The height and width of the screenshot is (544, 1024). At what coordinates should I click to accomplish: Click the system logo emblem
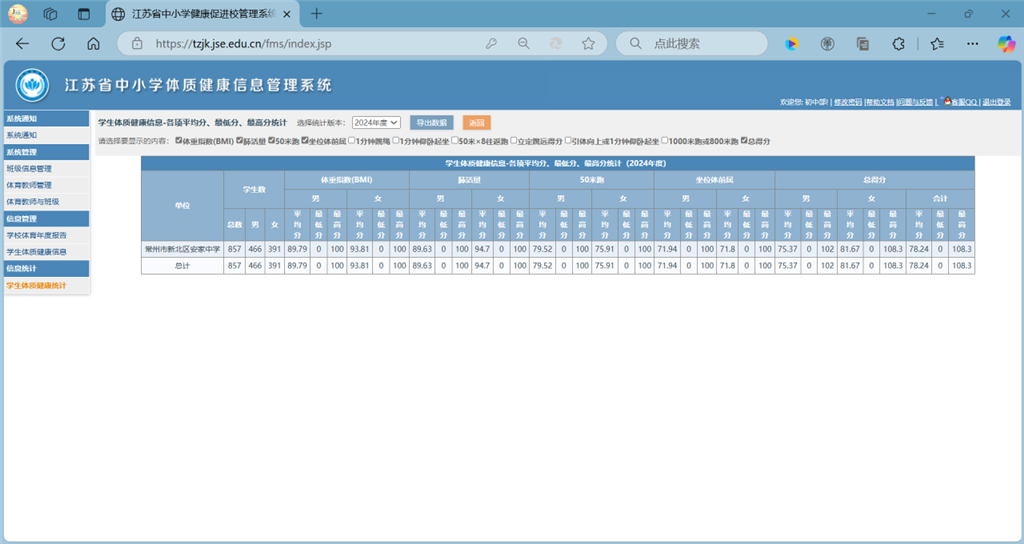click(x=32, y=86)
